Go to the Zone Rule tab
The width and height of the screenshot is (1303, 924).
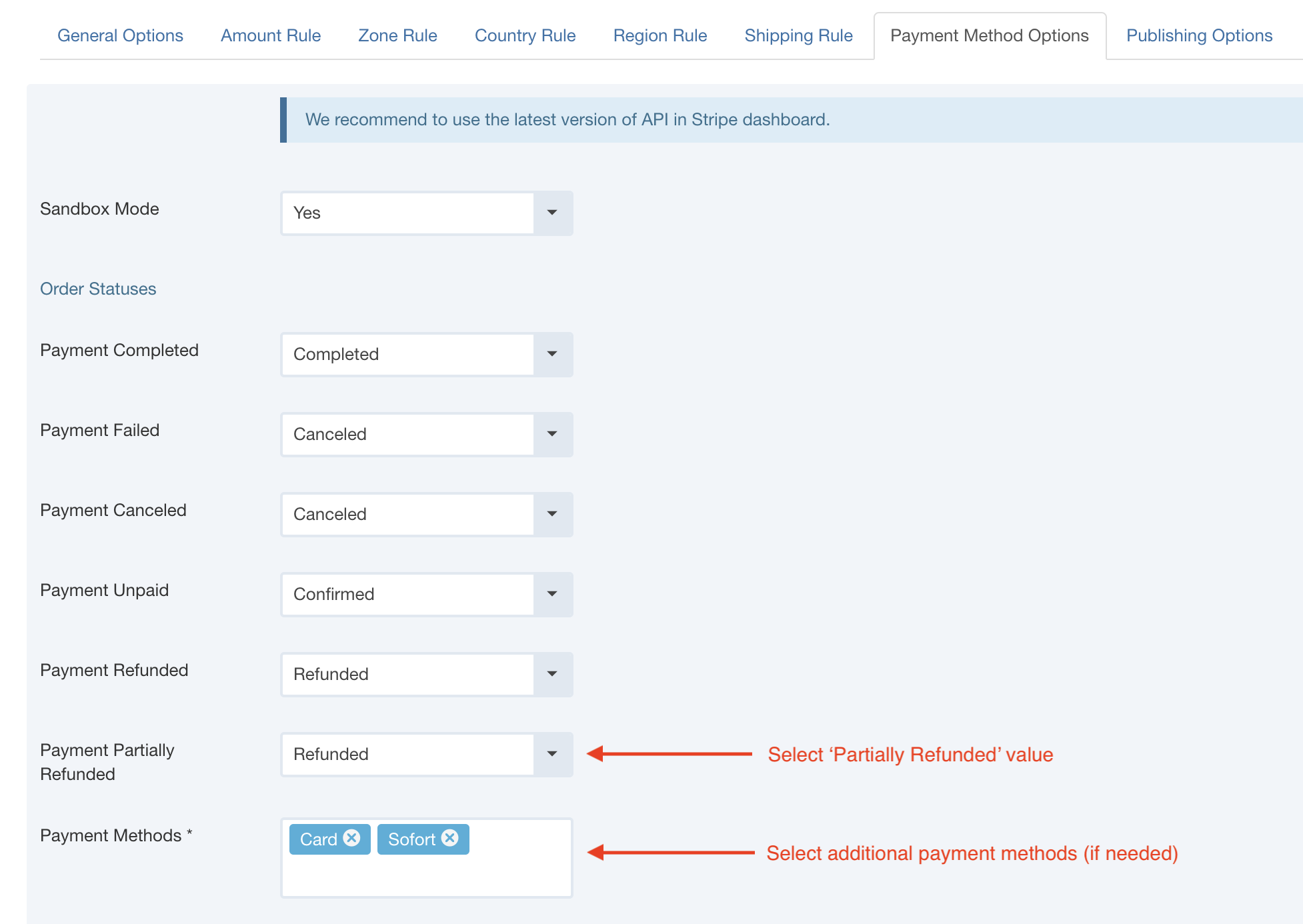pyautogui.click(x=397, y=35)
